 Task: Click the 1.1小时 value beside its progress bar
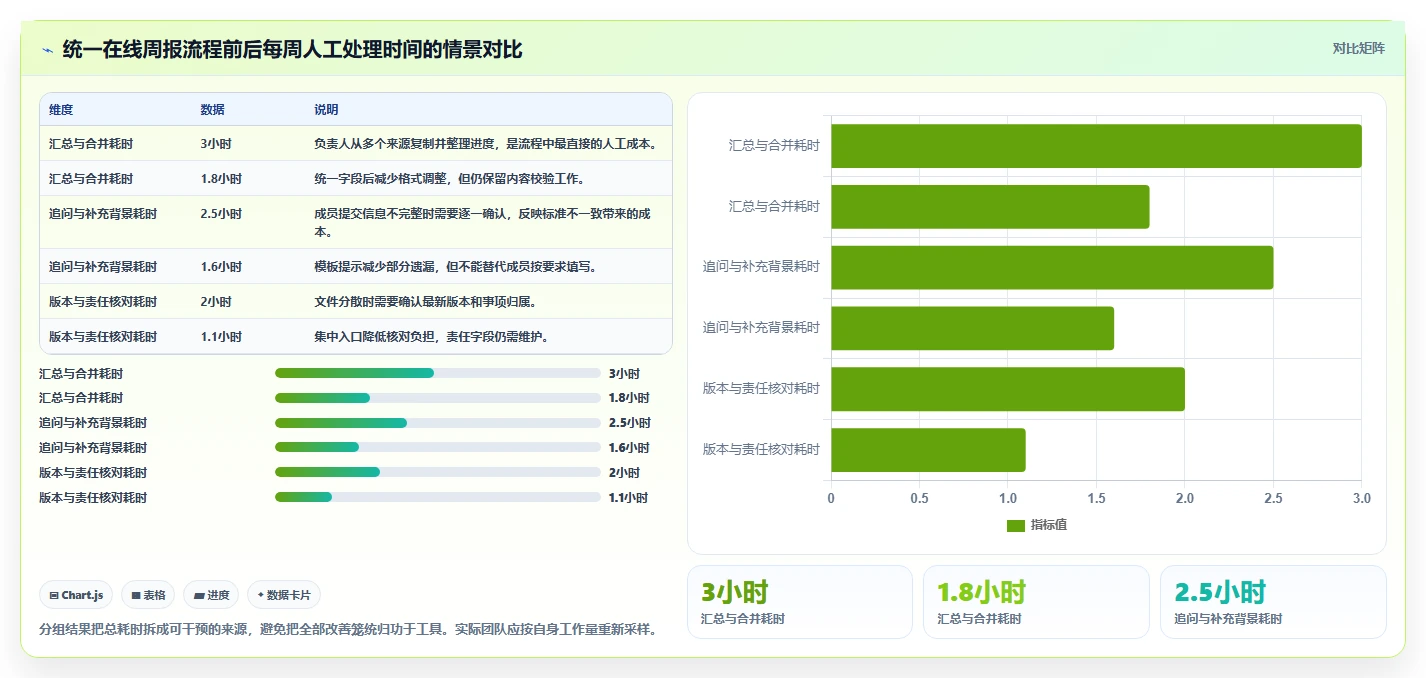(x=629, y=497)
